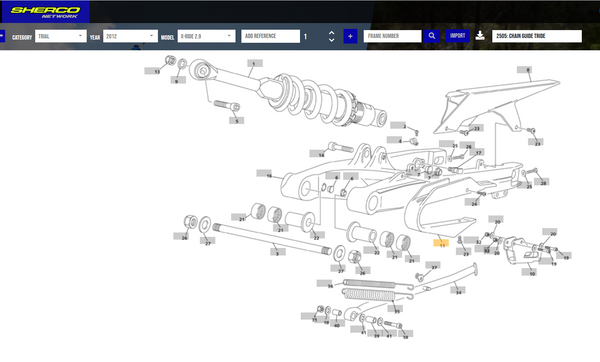Viewport: 600px width, 362px height.
Task: Select part label 40 bushing
Action: (x=337, y=324)
